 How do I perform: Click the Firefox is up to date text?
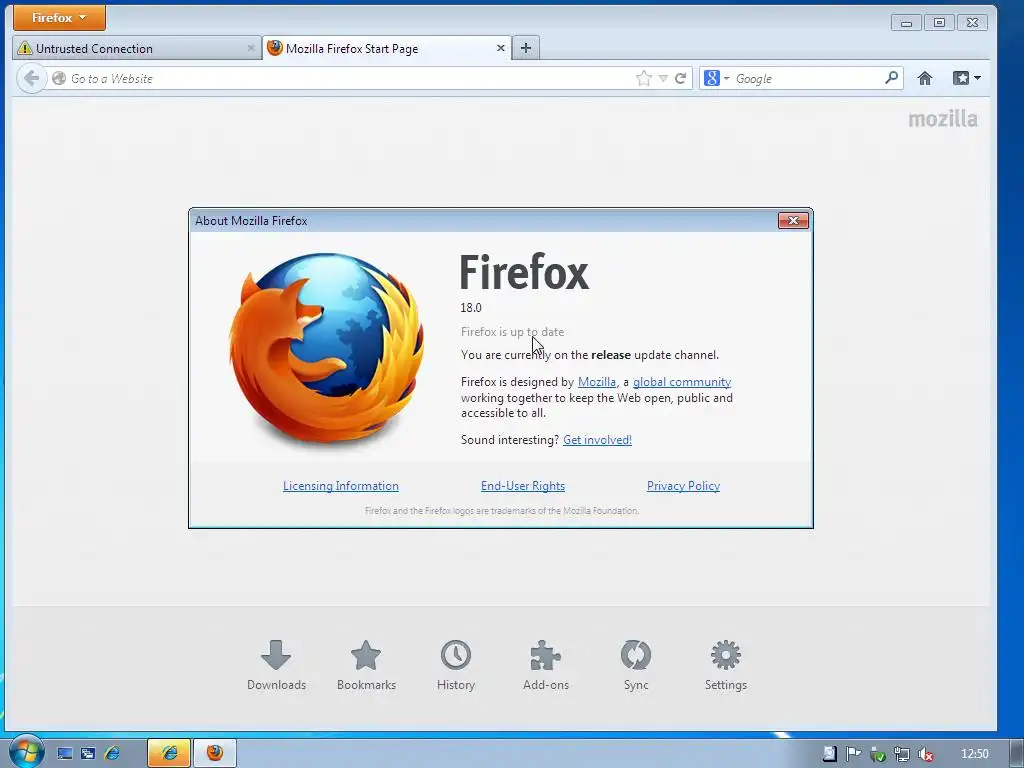click(x=513, y=332)
